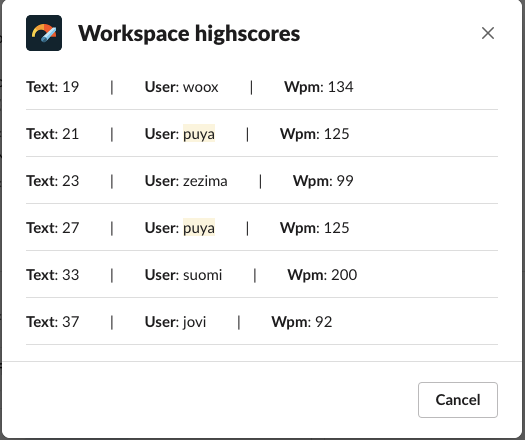Click the typing speed app icon
525x440 pixels.
tap(44, 33)
